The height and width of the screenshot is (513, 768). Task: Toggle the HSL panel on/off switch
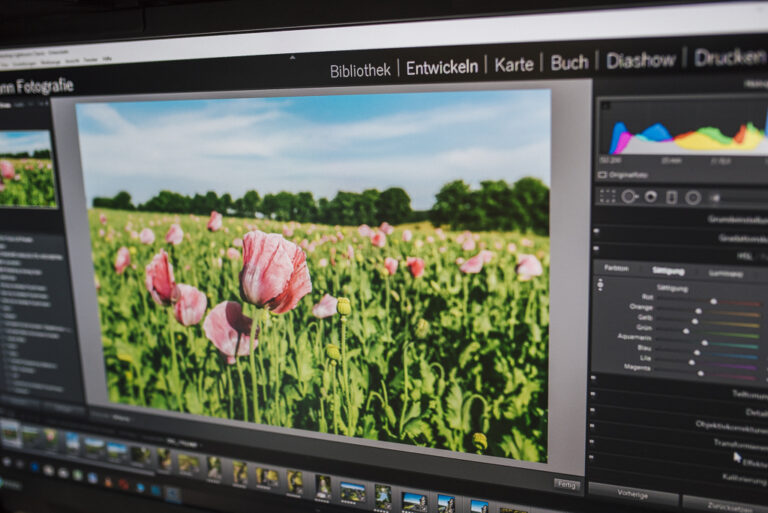point(596,248)
